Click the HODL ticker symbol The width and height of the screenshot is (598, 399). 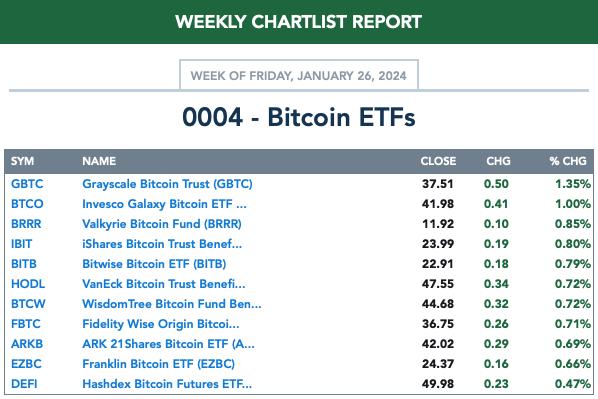pyautogui.click(x=28, y=284)
